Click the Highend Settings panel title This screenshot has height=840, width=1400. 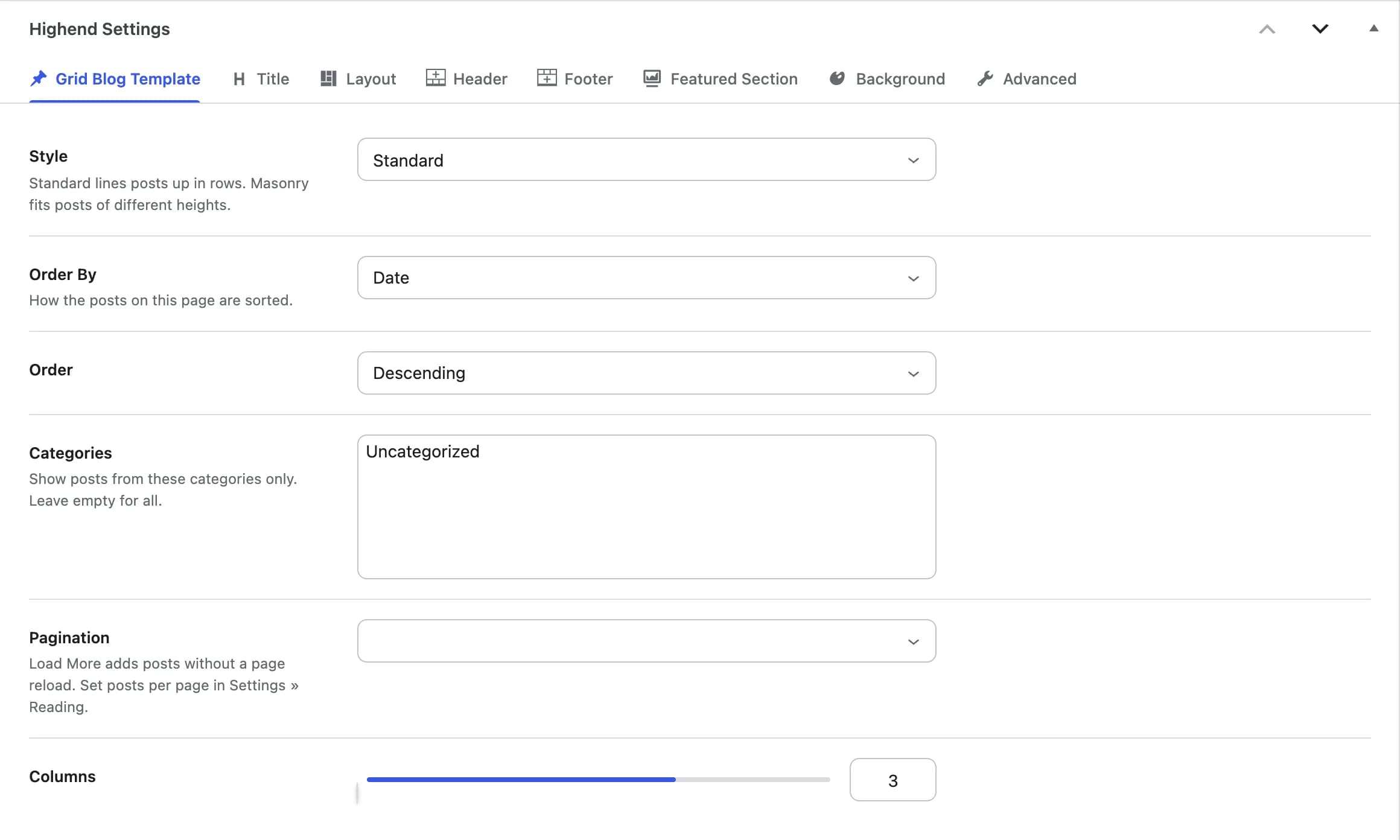point(100,29)
